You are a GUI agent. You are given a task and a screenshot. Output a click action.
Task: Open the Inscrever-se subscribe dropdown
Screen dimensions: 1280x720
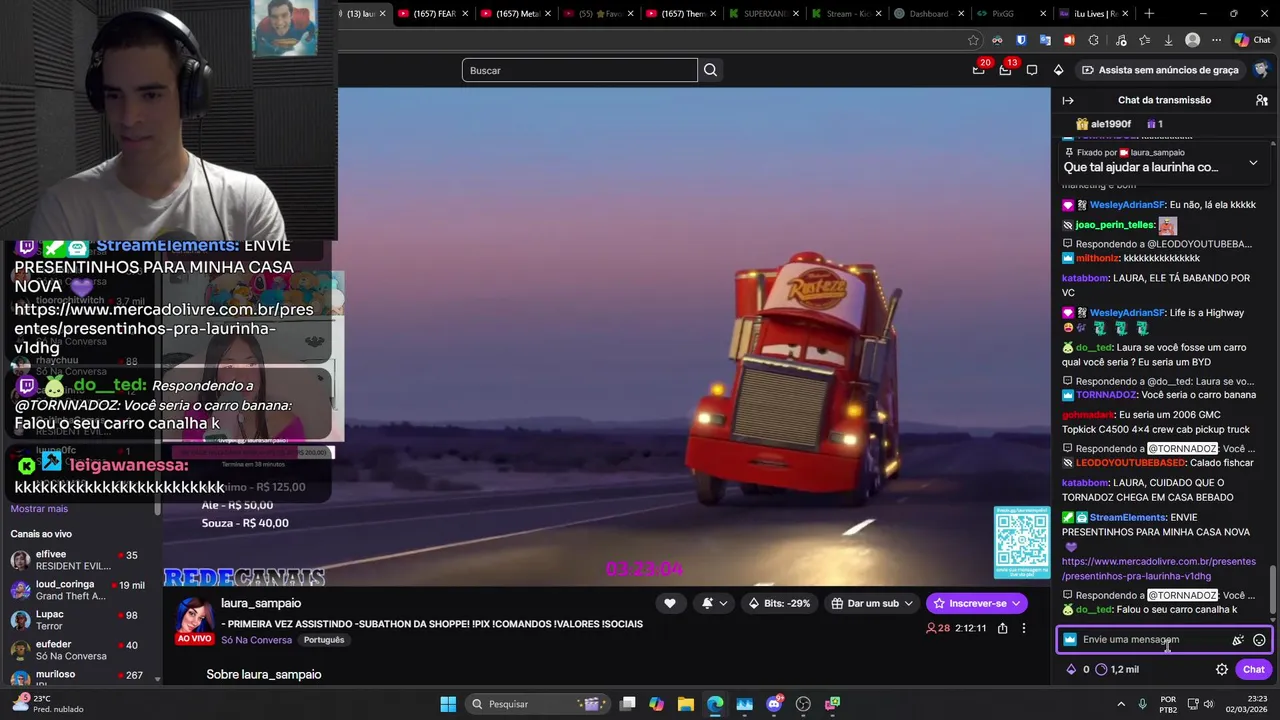(976, 603)
